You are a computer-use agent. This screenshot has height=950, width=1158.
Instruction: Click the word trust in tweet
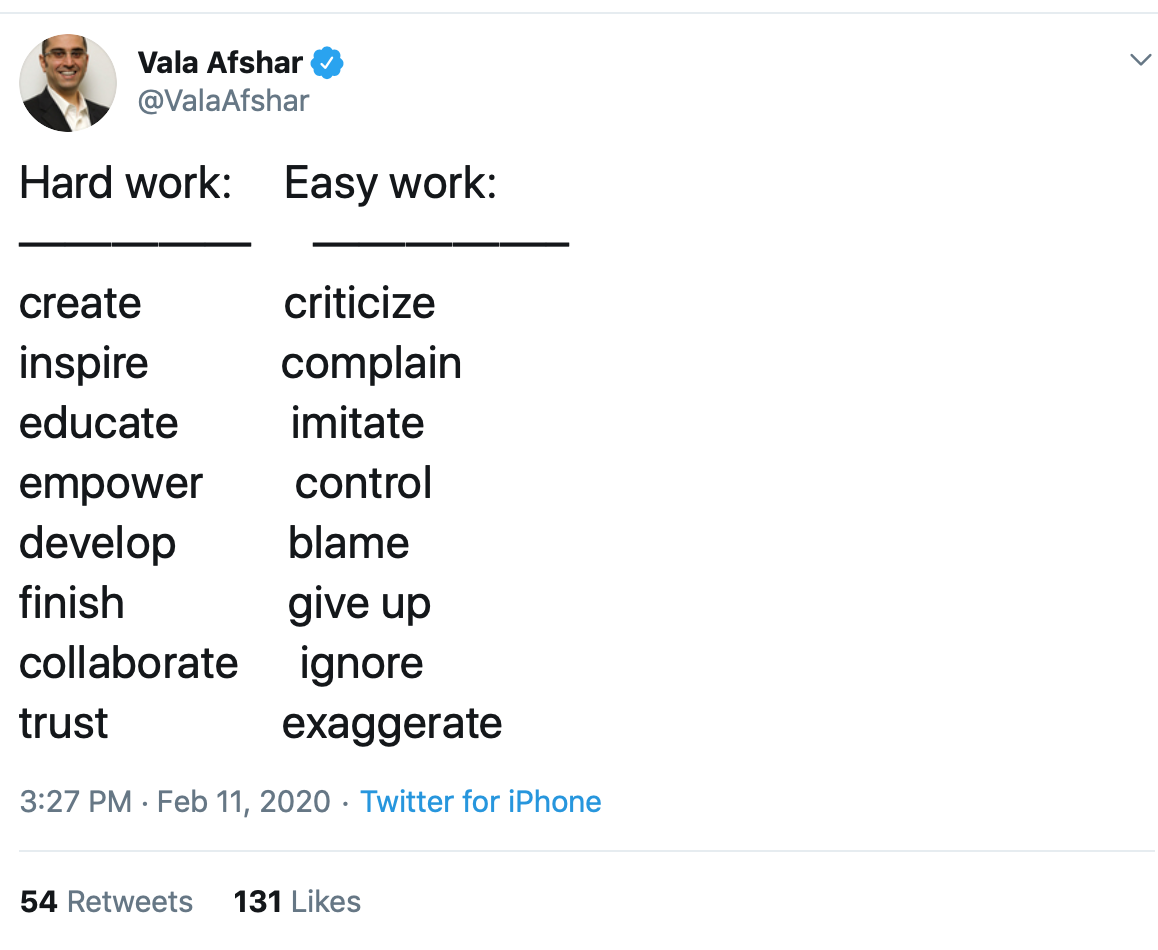(64, 723)
